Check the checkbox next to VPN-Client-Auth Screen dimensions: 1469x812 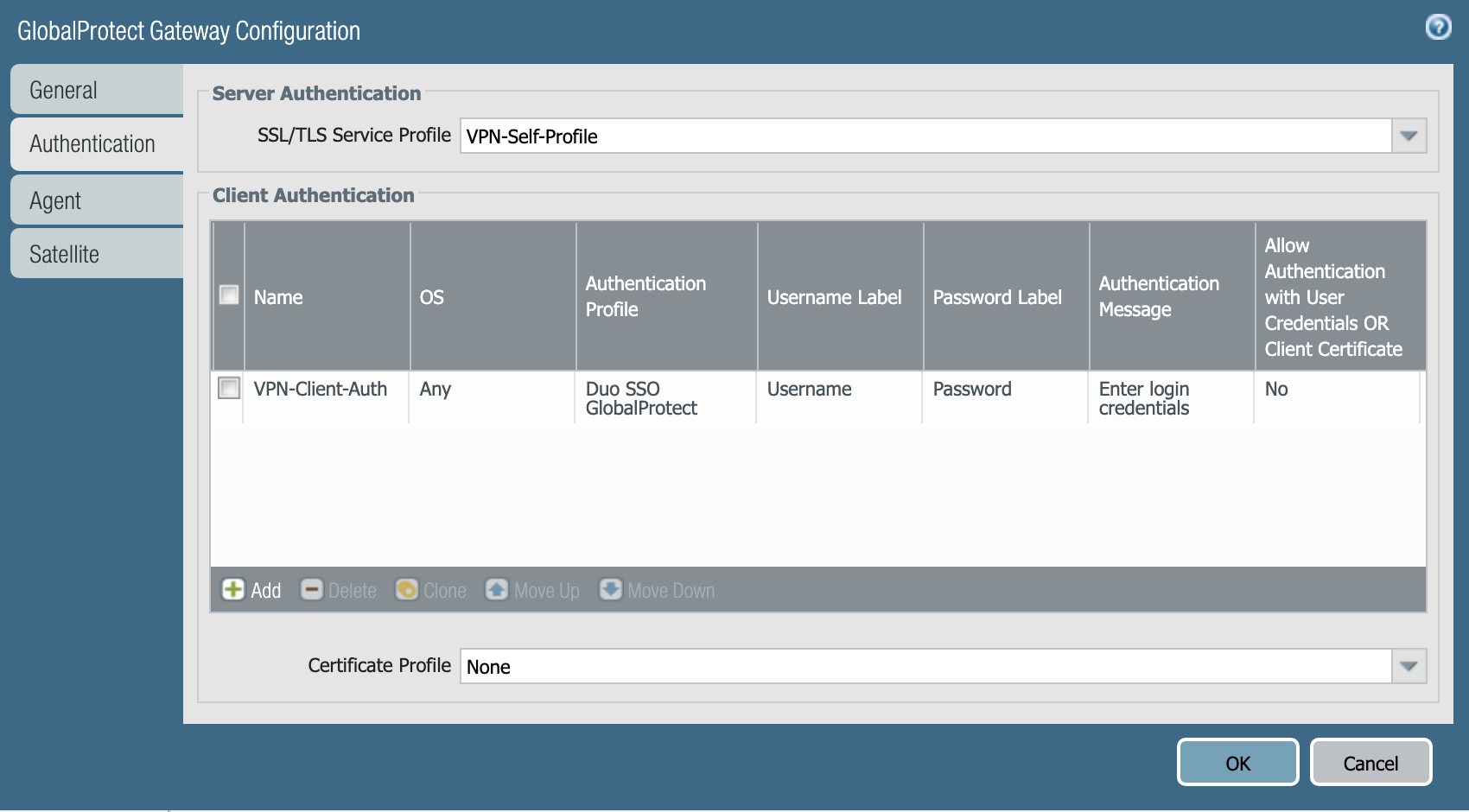(x=229, y=389)
